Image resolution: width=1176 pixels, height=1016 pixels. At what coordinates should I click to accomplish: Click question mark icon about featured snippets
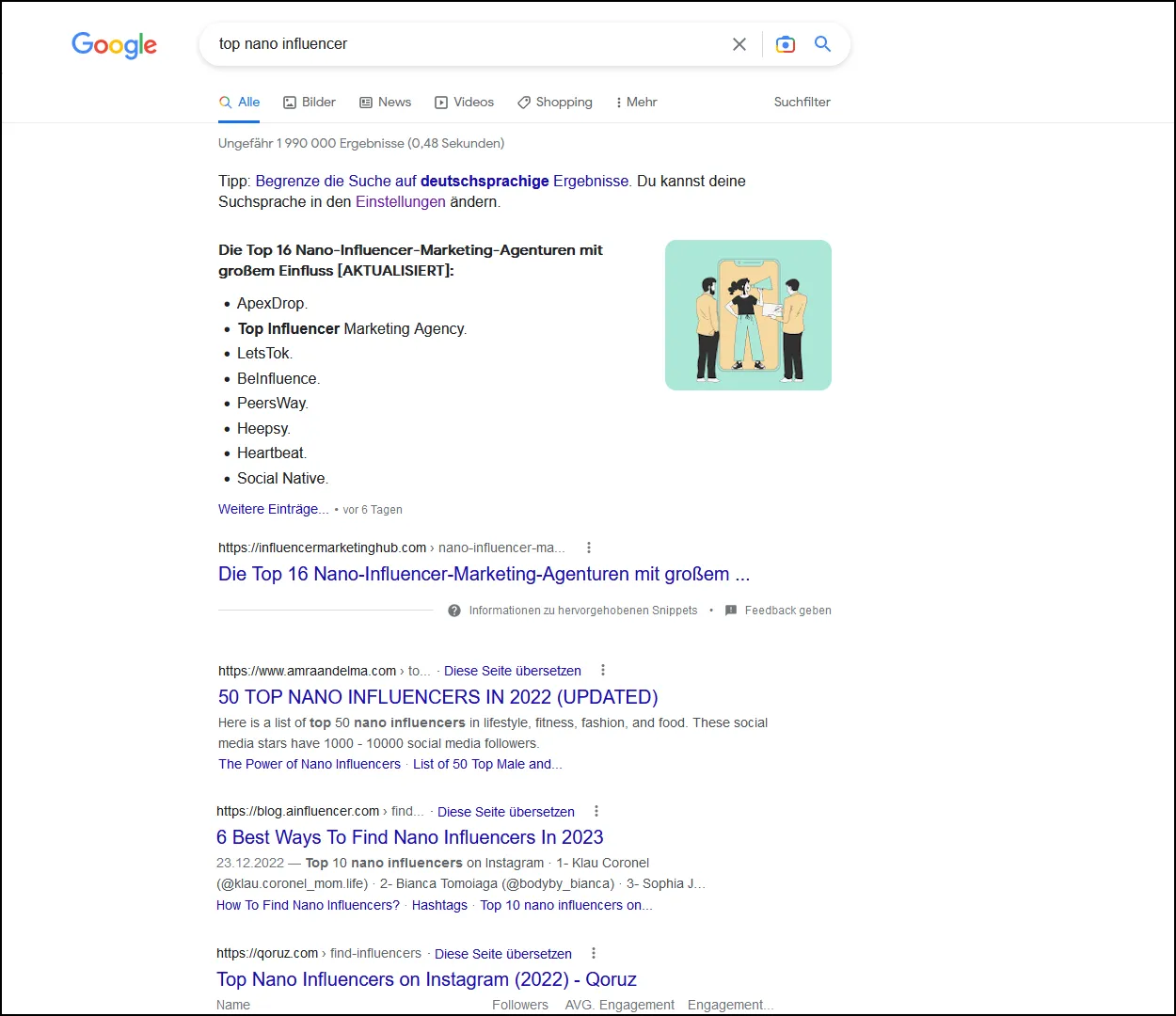click(x=454, y=611)
